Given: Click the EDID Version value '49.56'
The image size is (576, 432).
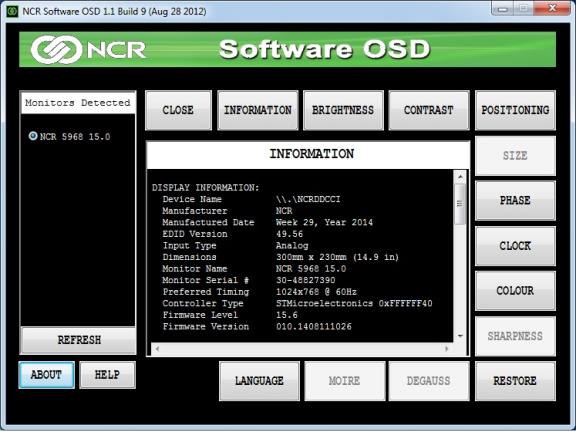Looking at the screenshot, I should point(289,234).
